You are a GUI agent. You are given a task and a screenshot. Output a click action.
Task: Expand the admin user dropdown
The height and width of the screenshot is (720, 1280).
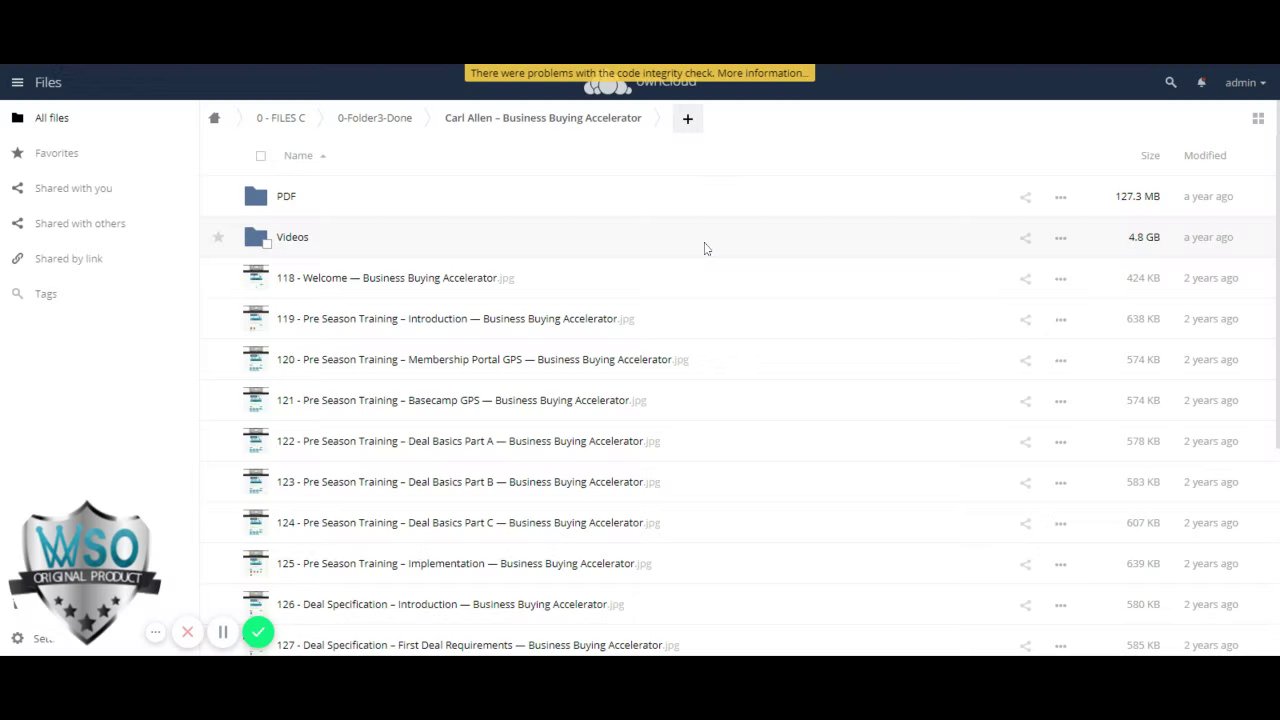(1246, 83)
